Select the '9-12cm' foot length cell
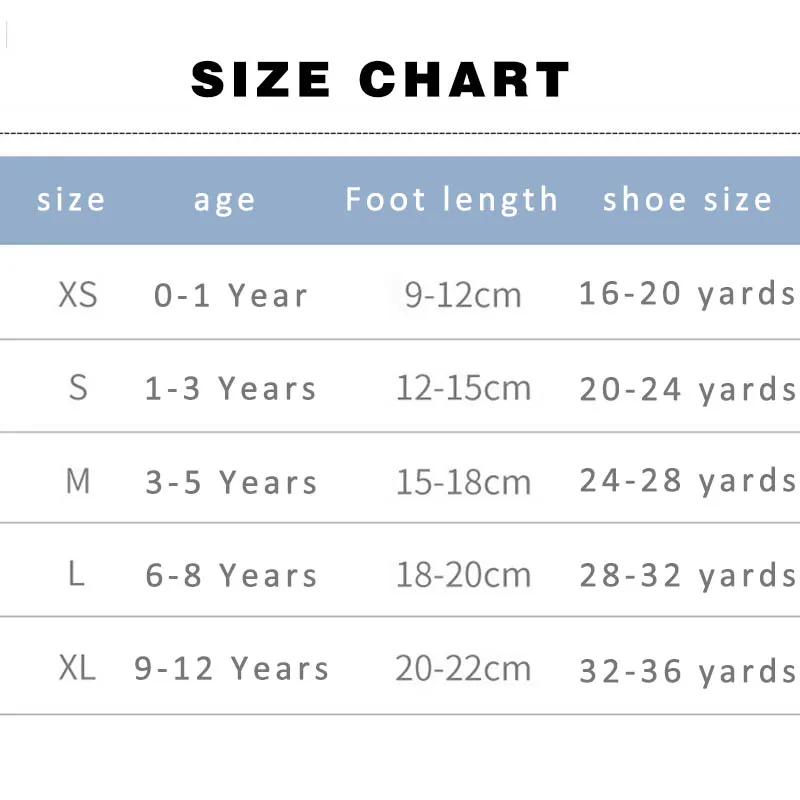The image size is (800, 800). [x=463, y=295]
